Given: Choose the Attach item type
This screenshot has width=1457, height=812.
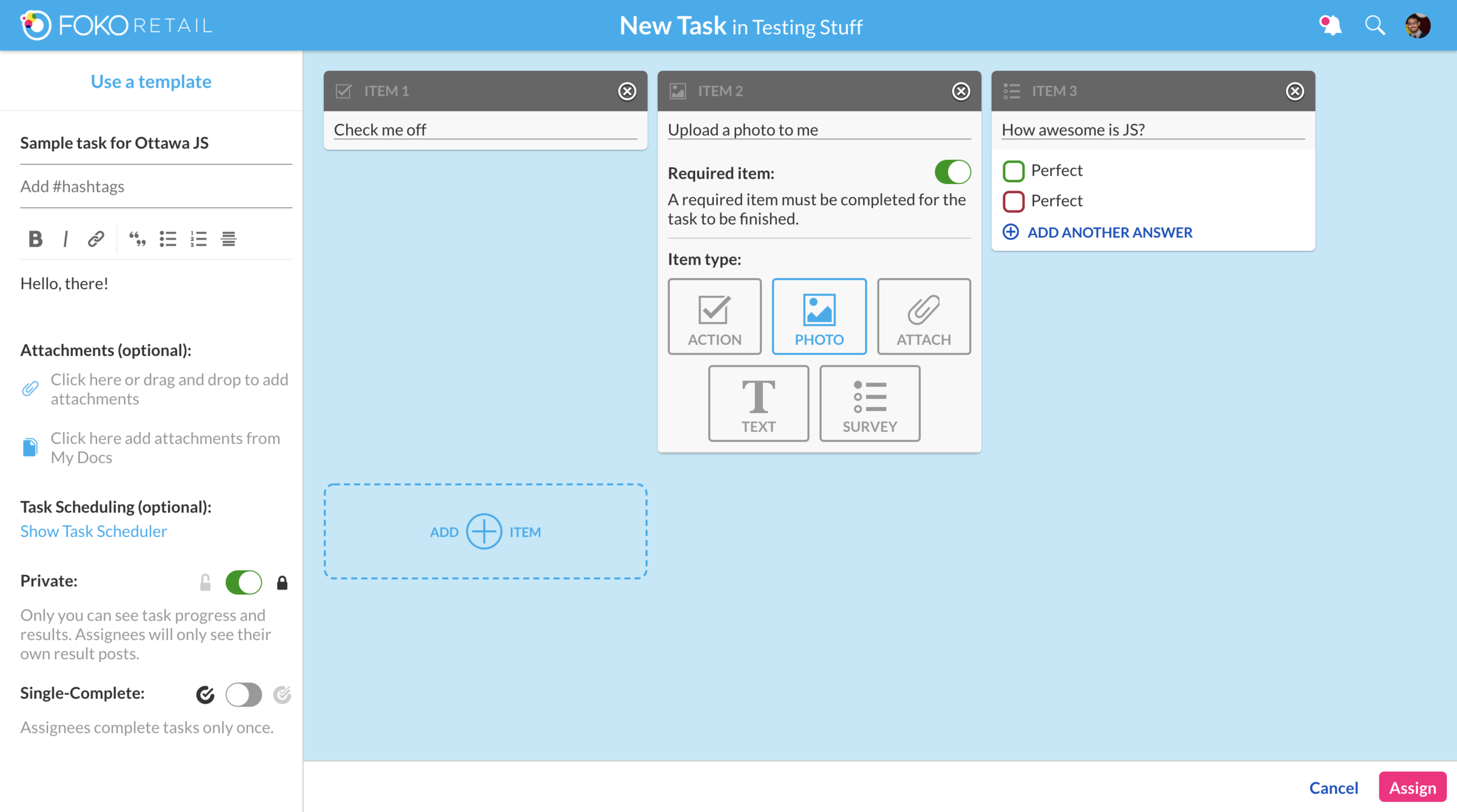Looking at the screenshot, I should click(x=923, y=316).
